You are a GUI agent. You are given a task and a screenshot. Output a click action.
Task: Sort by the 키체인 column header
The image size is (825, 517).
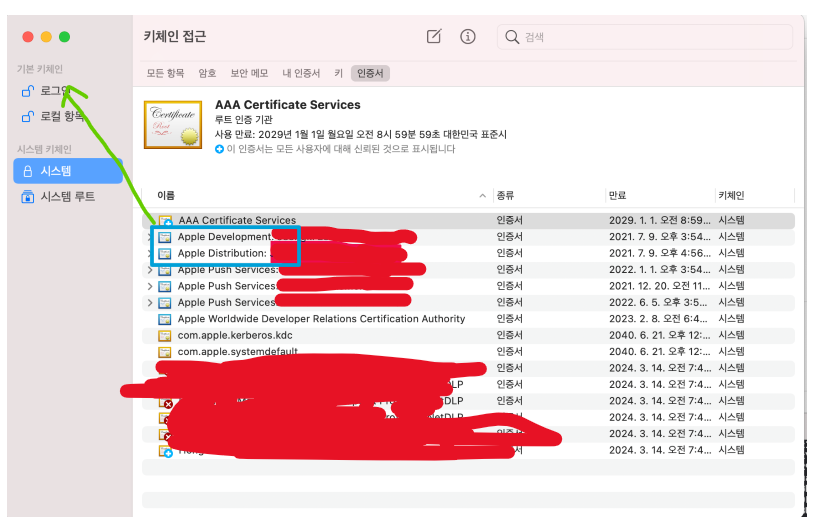[x=731, y=196]
